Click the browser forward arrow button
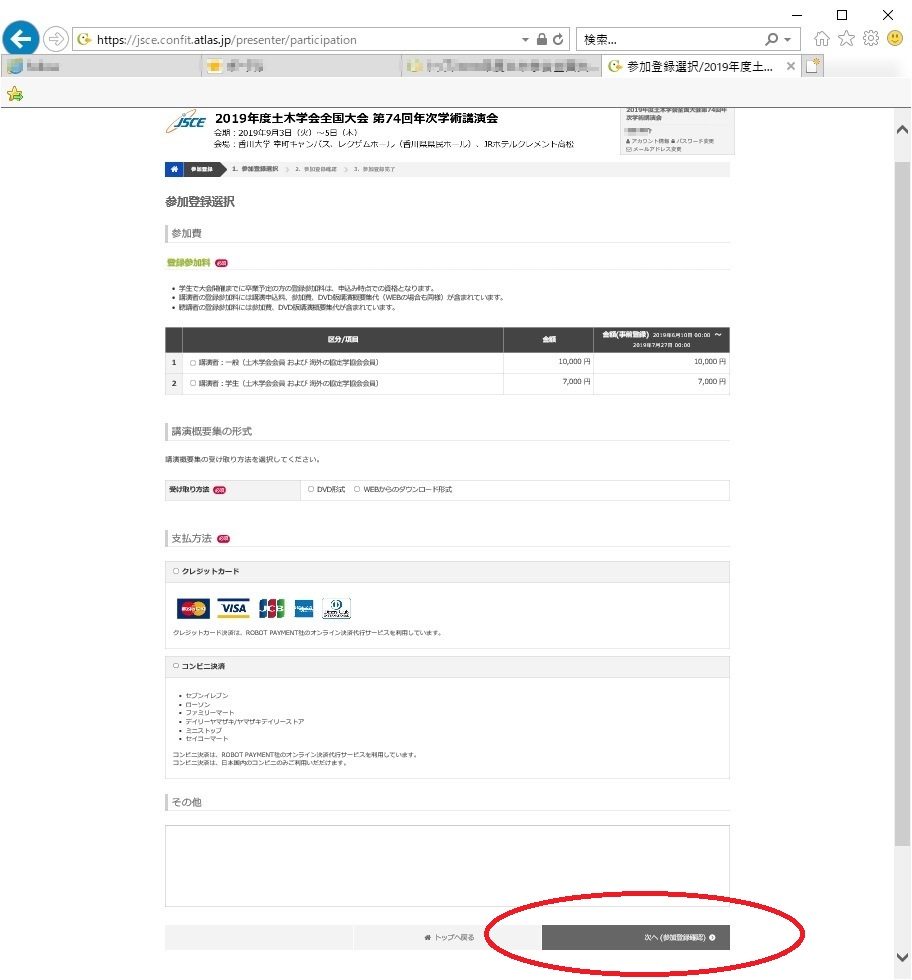This screenshot has width=912, height=980. [x=56, y=40]
